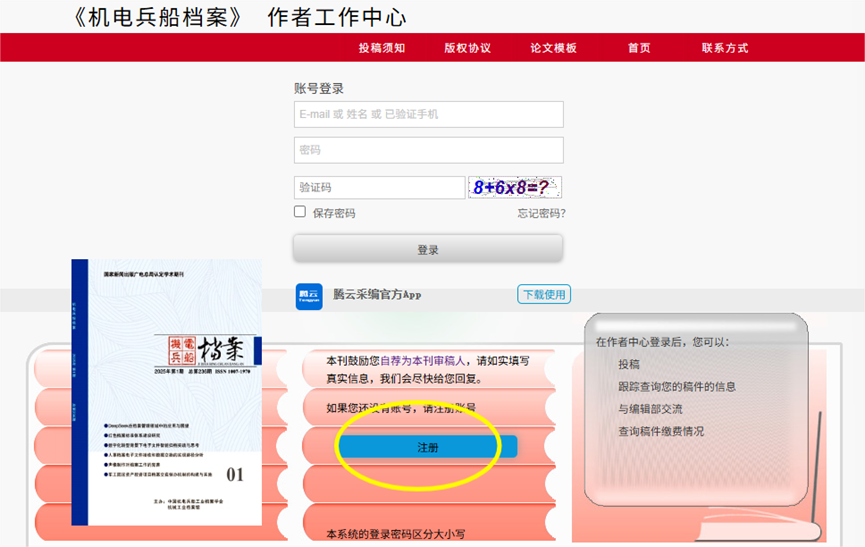The image size is (865, 547).
Task: Open the 忘记密码? link
Action: pos(541,213)
